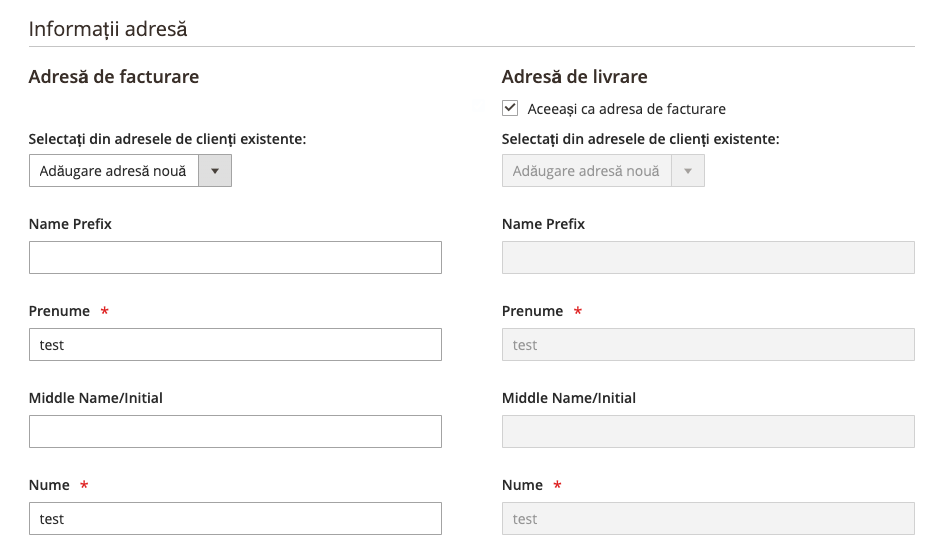
Task: Click the 'Adresă de facturare' section heading
Action: click(x=114, y=77)
